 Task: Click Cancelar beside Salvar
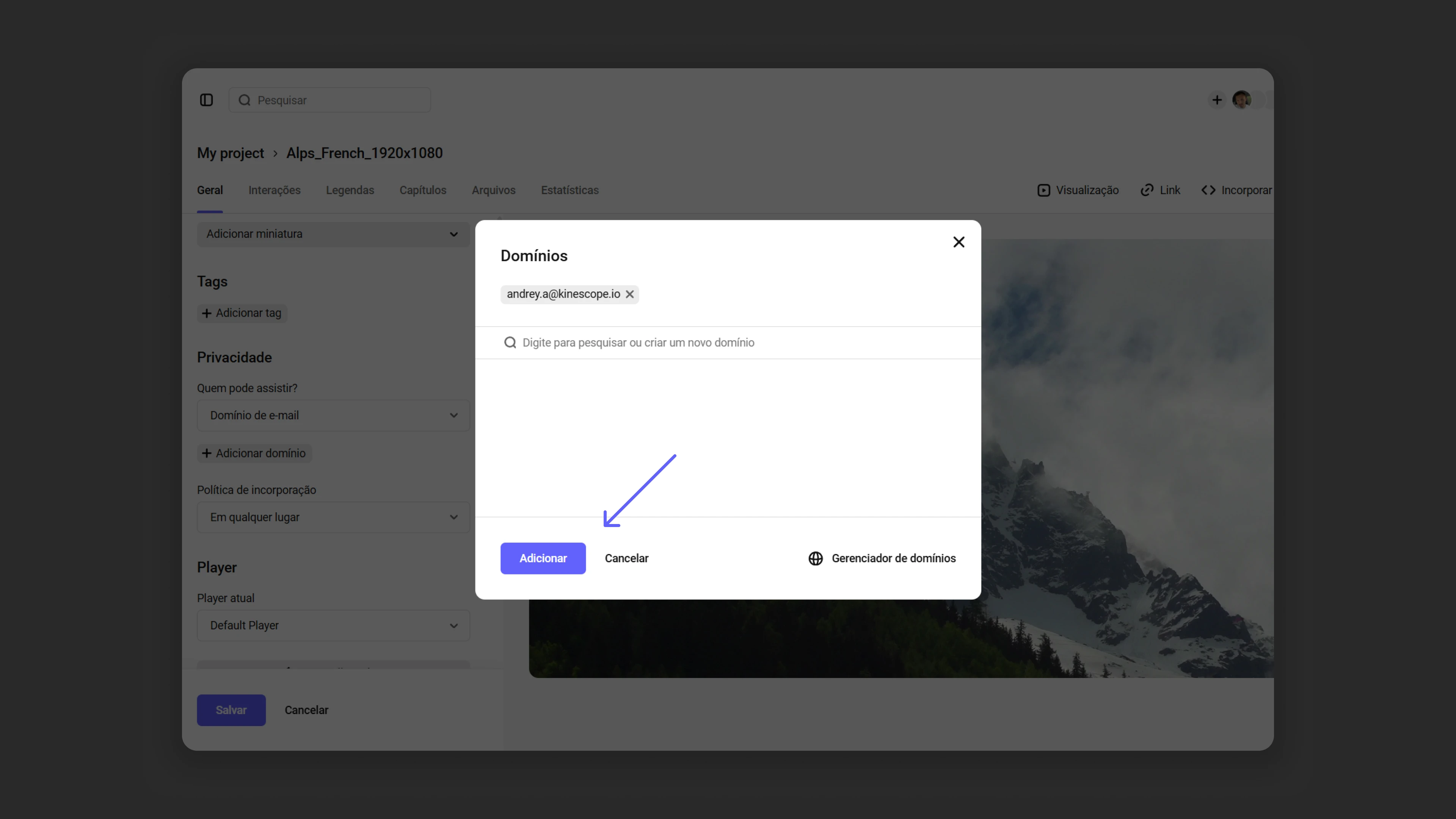tap(306, 711)
